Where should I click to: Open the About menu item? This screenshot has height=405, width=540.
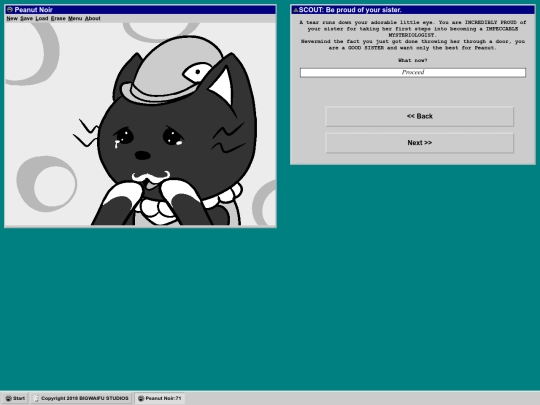(93, 19)
